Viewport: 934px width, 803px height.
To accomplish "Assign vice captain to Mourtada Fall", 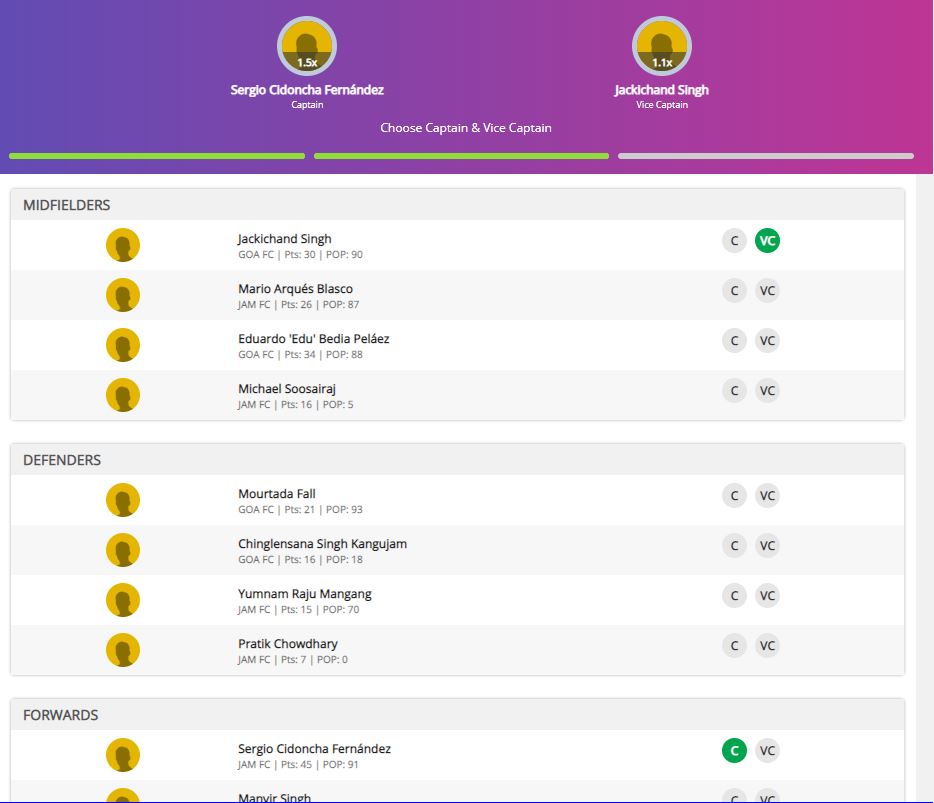I will pyautogui.click(x=767, y=496).
